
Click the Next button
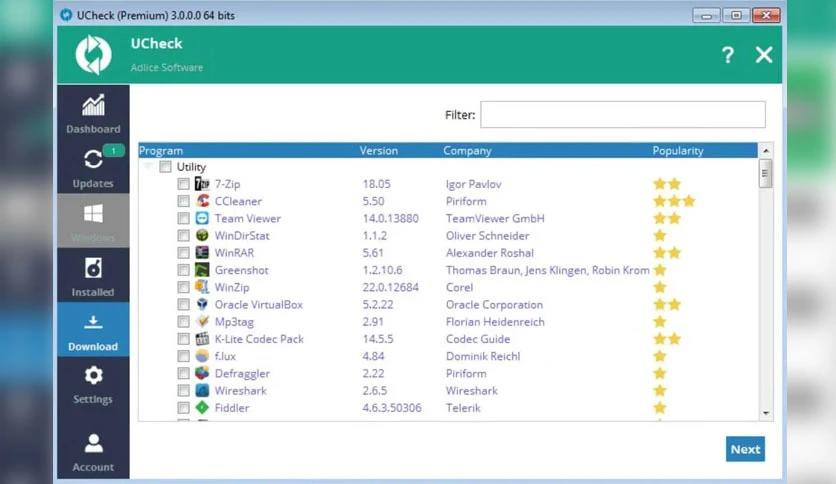tap(745, 449)
